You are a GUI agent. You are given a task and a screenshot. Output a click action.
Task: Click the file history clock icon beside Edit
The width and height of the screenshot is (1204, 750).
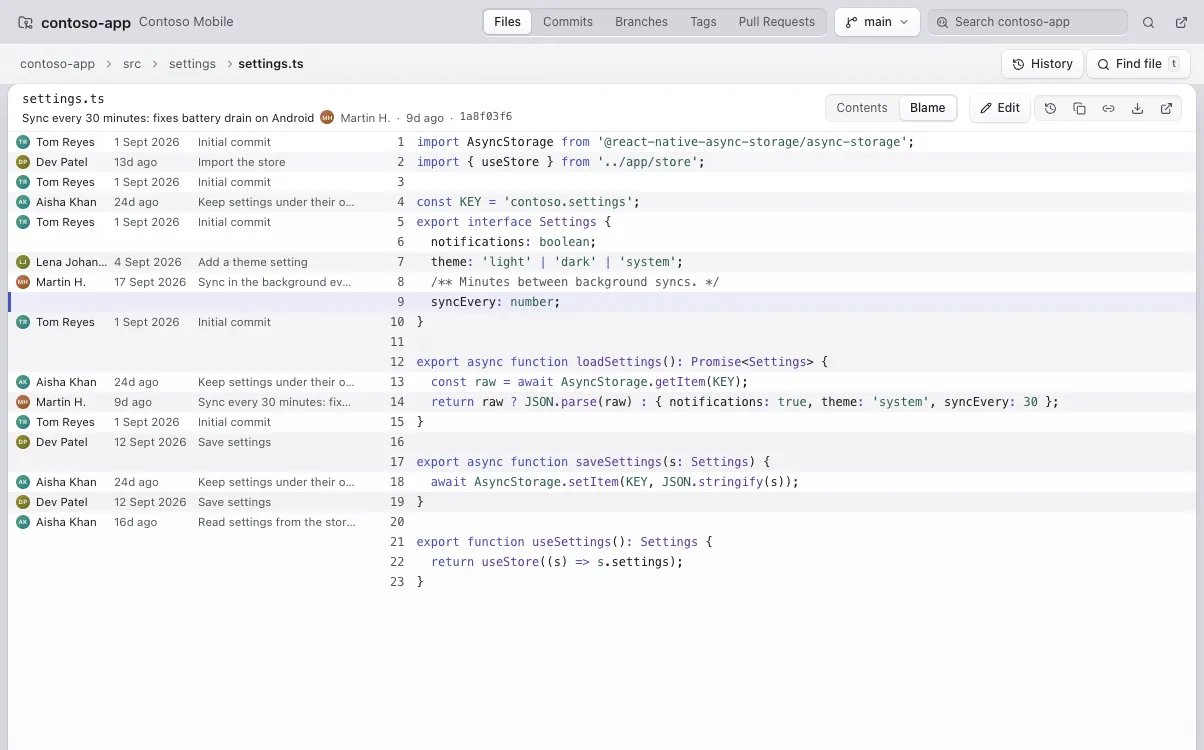(1050, 108)
